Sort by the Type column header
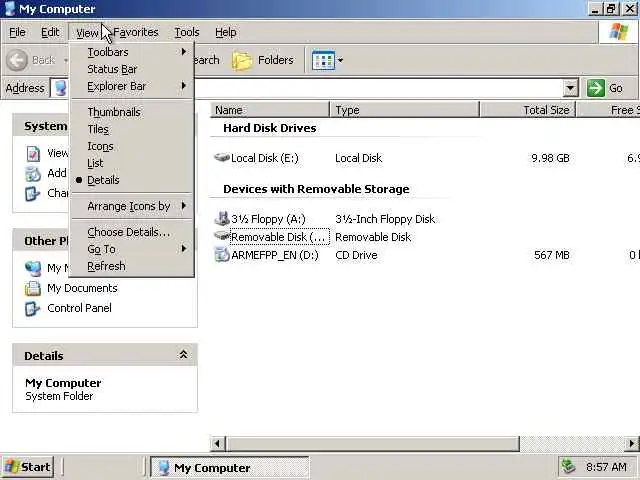Image resolution: width=640 pixels, height=480 pixels. point(404,110)
